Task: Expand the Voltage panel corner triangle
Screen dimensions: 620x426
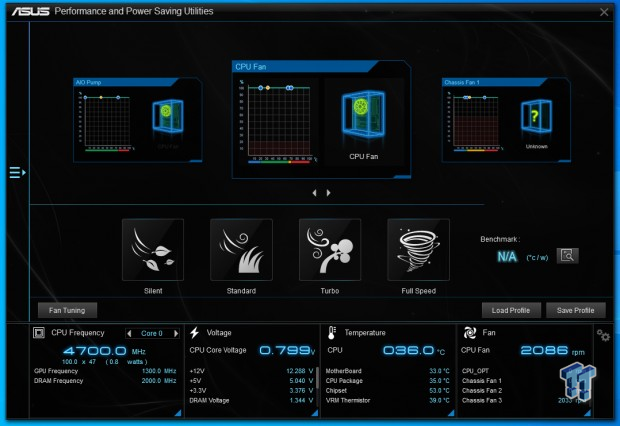Action: click(x=315, y=413)
